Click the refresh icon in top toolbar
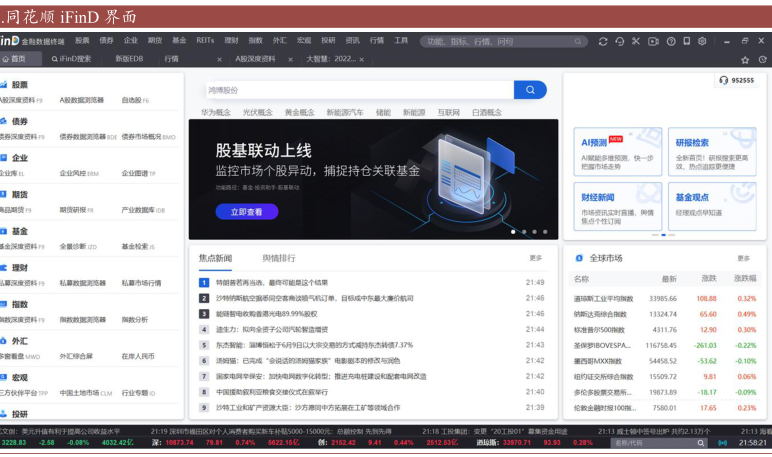This screenshot has height=457, width=772. coord(603,41)
